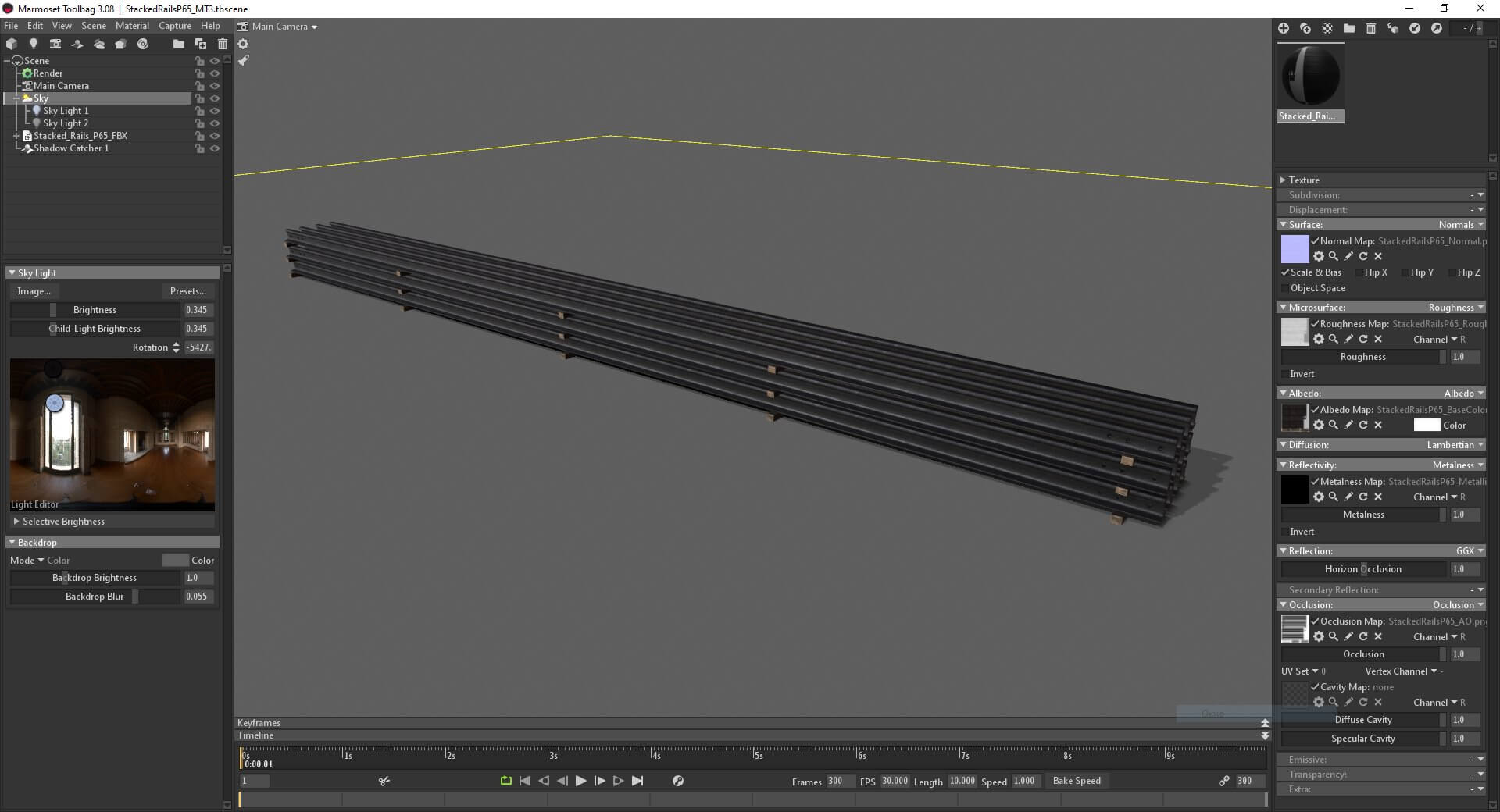Expand Selective Brightness section

(16, 522)
